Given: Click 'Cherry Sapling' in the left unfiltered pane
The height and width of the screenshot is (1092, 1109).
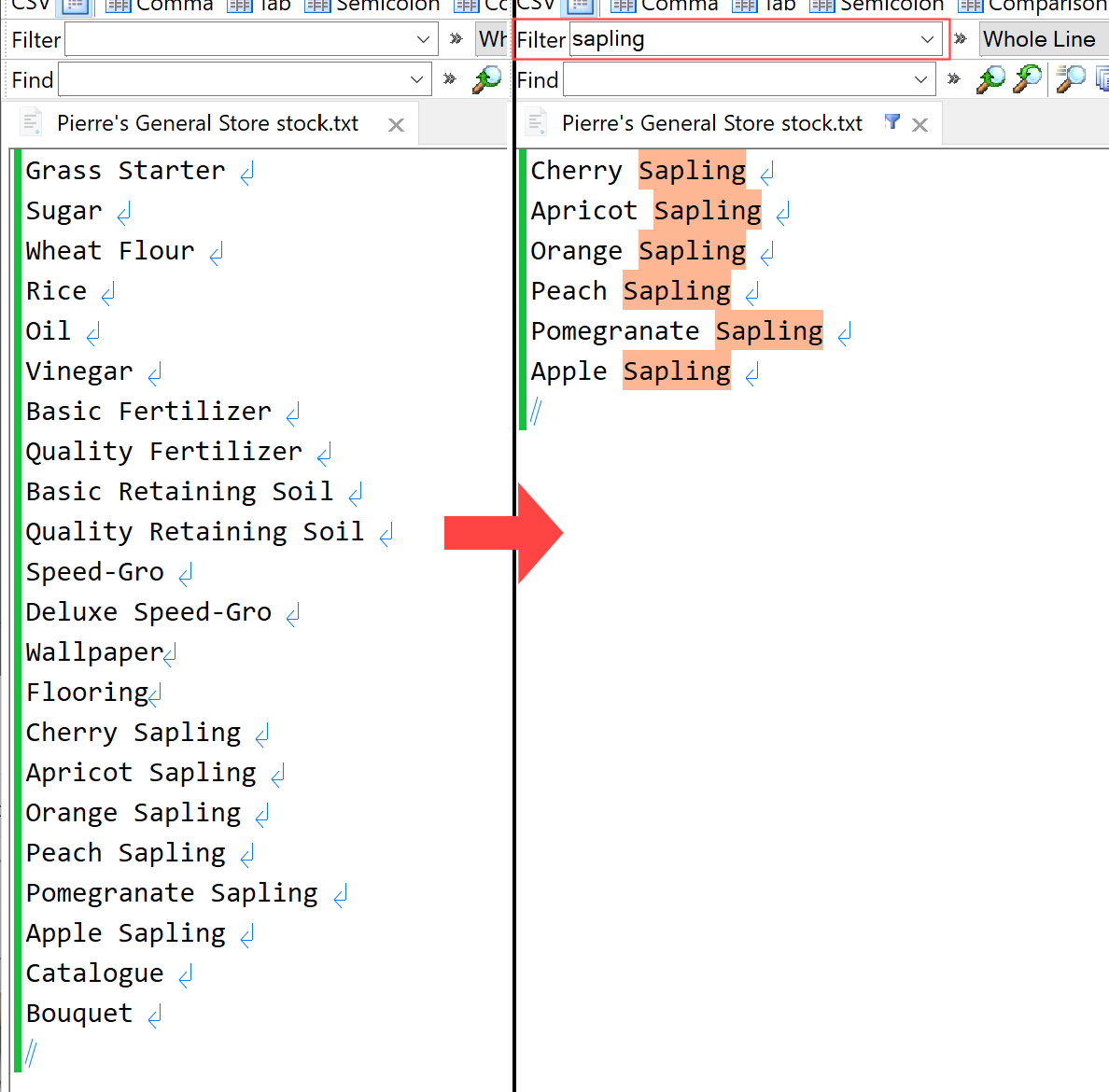Looking at the screenshot, I should click(x=133, y=733).
